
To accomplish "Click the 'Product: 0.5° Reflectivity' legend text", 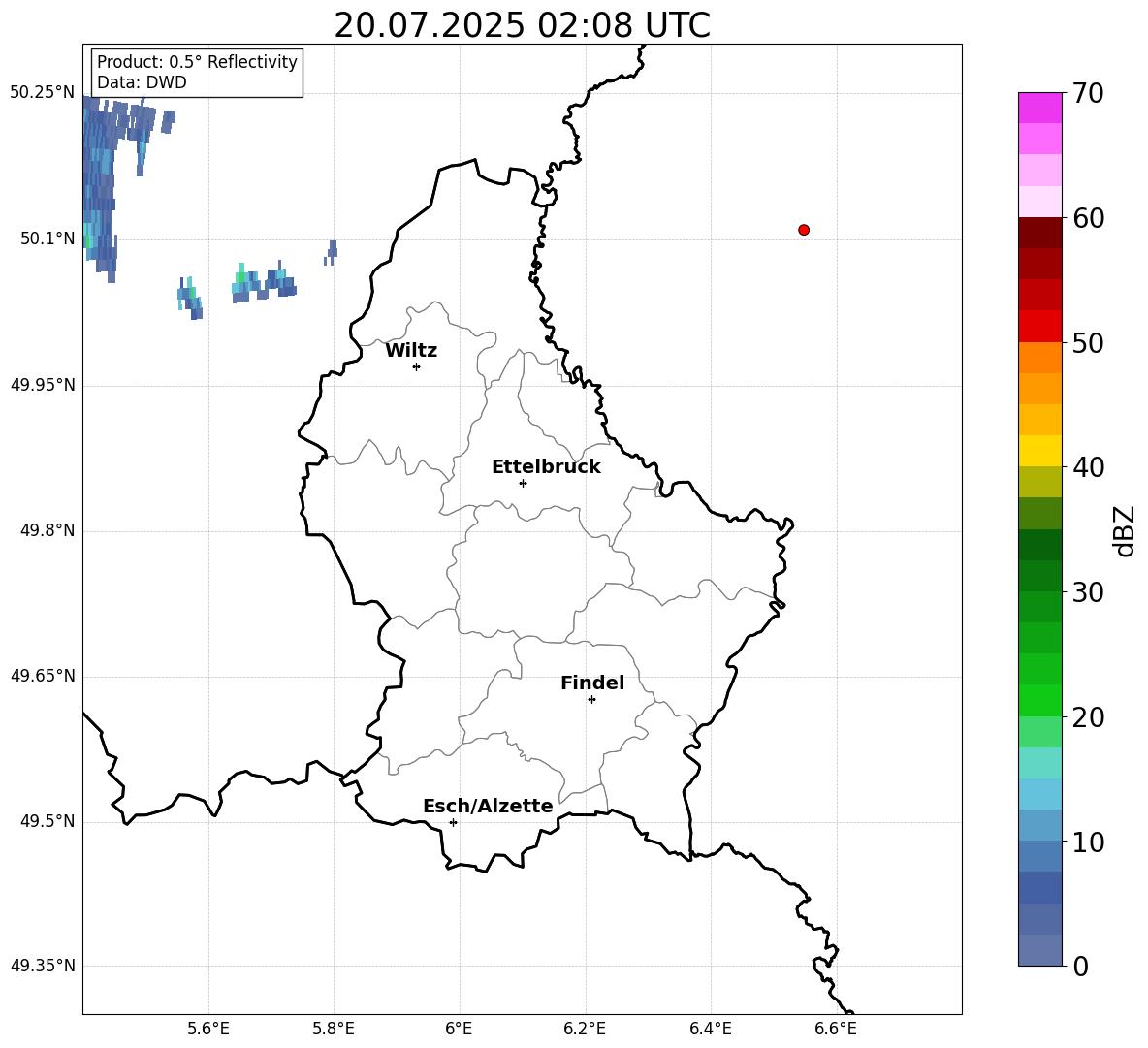I will [197, 61].
